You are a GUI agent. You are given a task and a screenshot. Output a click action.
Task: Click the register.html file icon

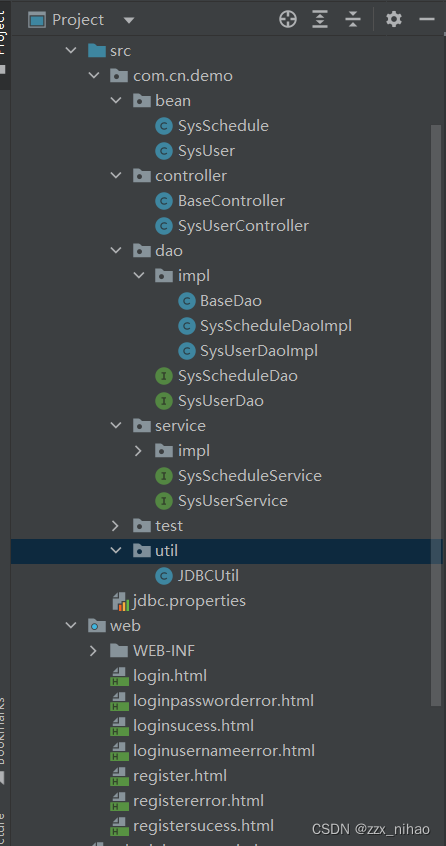point(119,776)
